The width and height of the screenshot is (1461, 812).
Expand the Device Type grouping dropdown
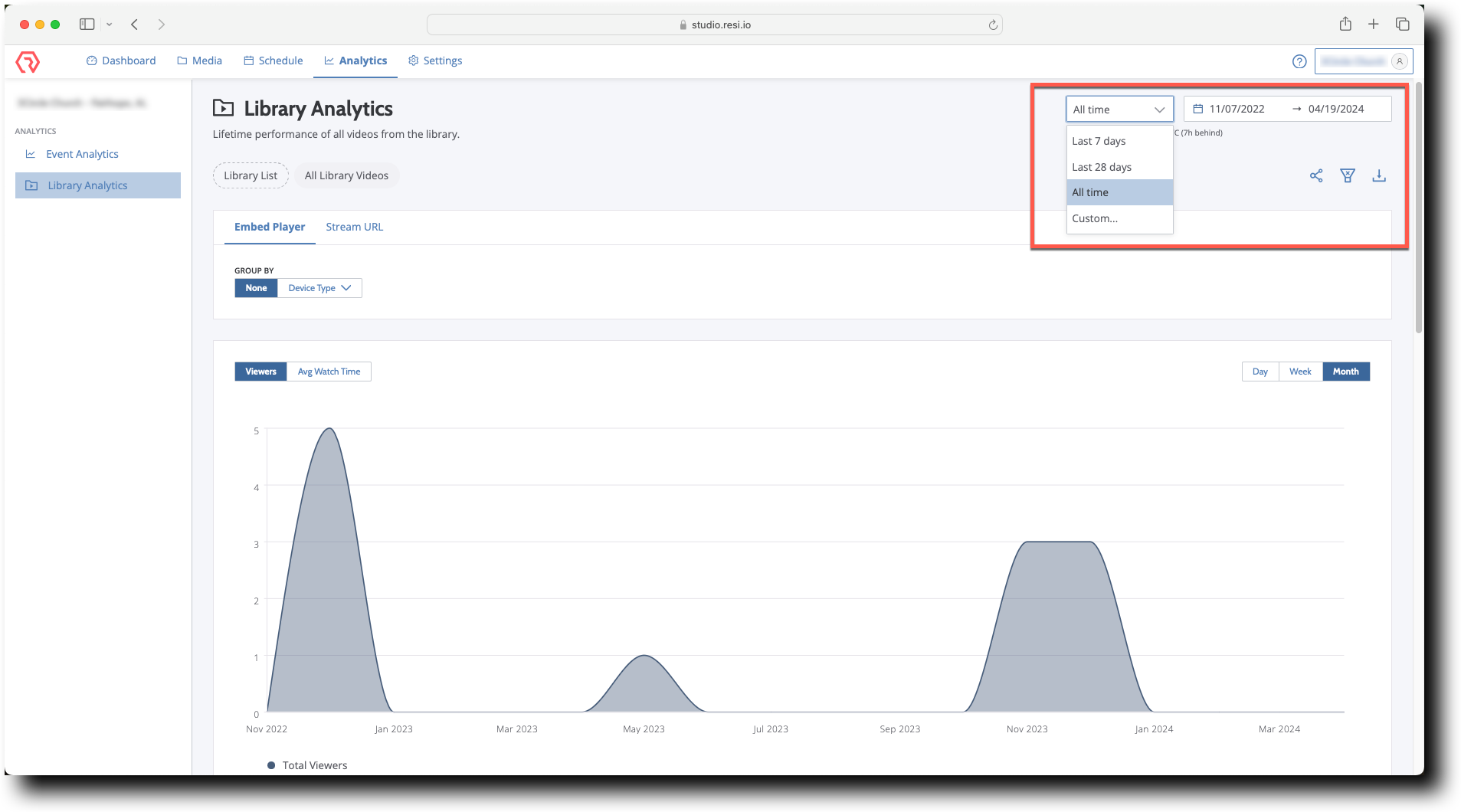tap(319, 287)
